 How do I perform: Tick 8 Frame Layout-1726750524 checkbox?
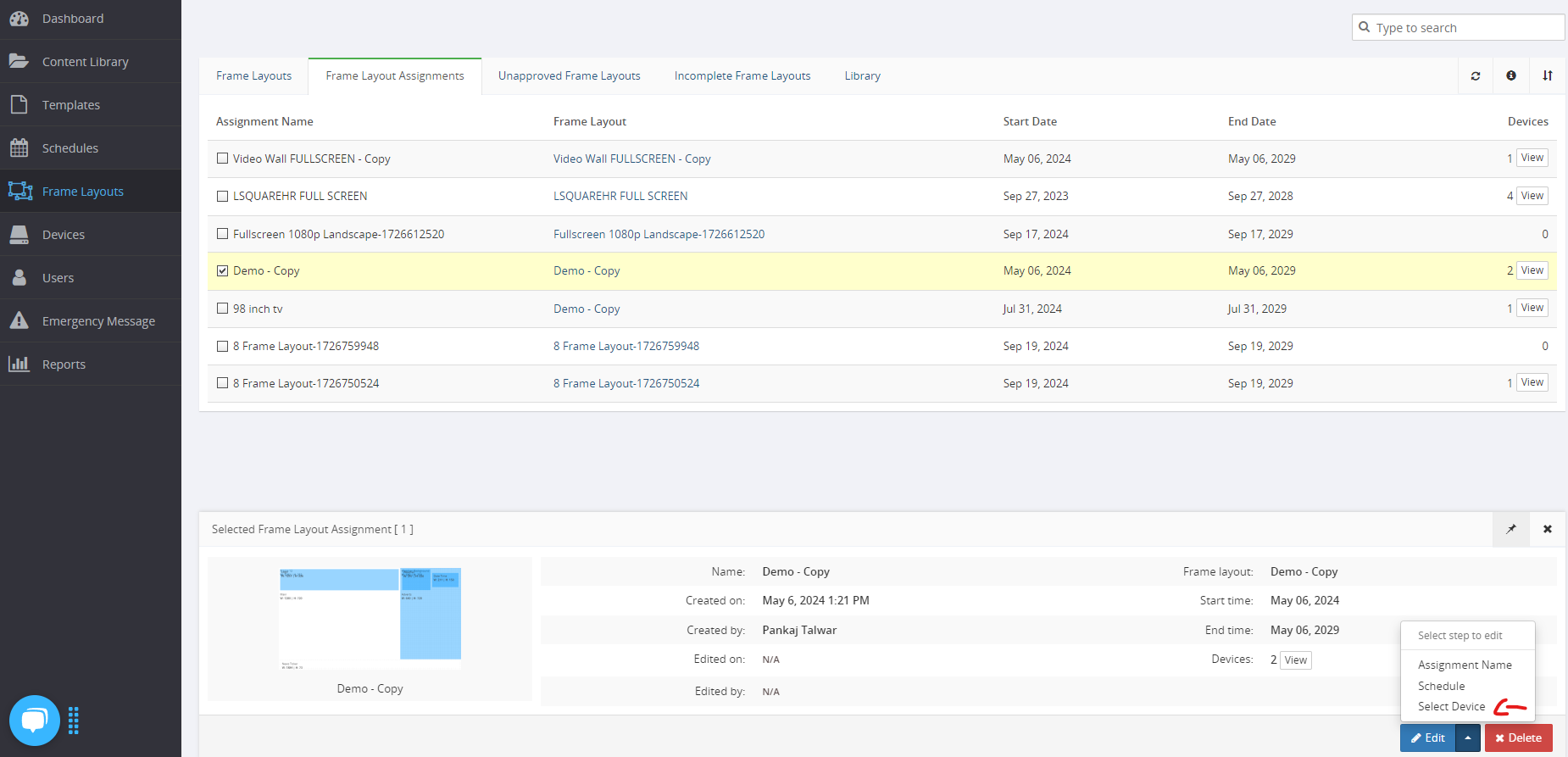pos(222,383)
